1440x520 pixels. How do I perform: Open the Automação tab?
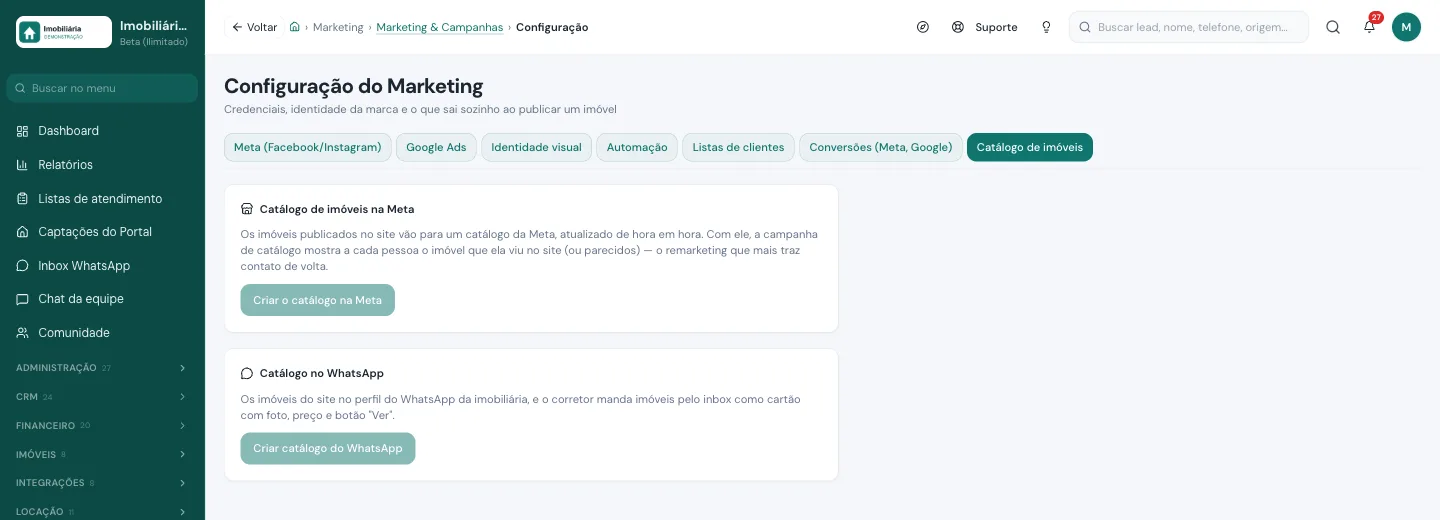tap(637, 147)
